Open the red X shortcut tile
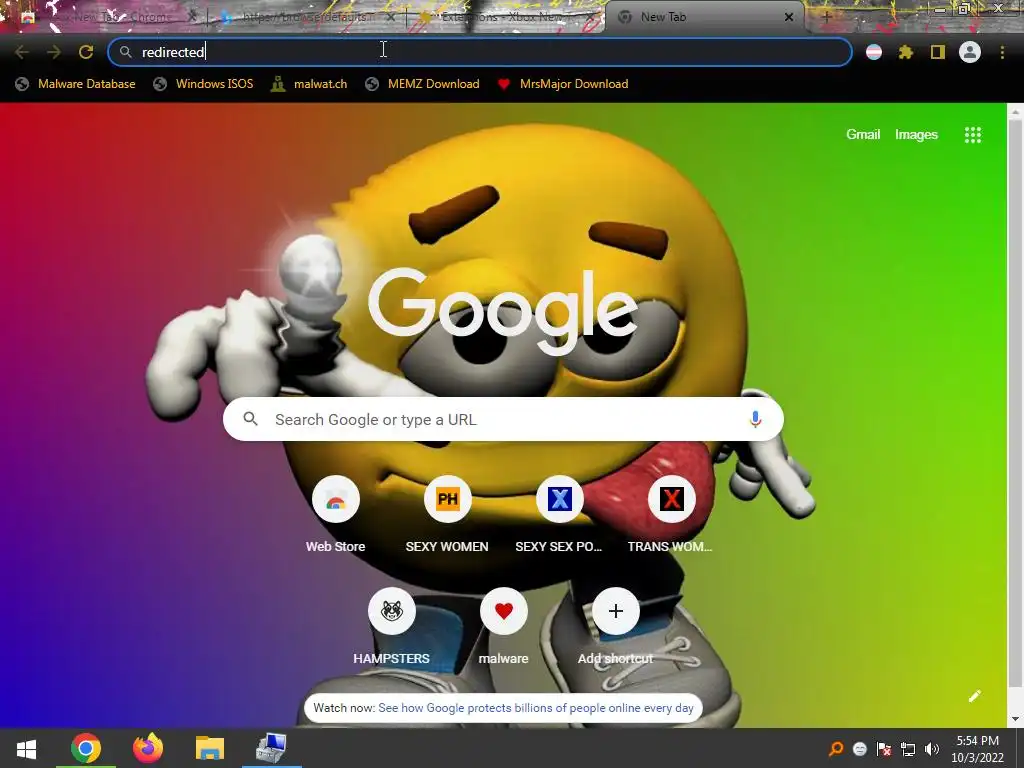This screenshot has width=1024, height=768. (671, 500)
